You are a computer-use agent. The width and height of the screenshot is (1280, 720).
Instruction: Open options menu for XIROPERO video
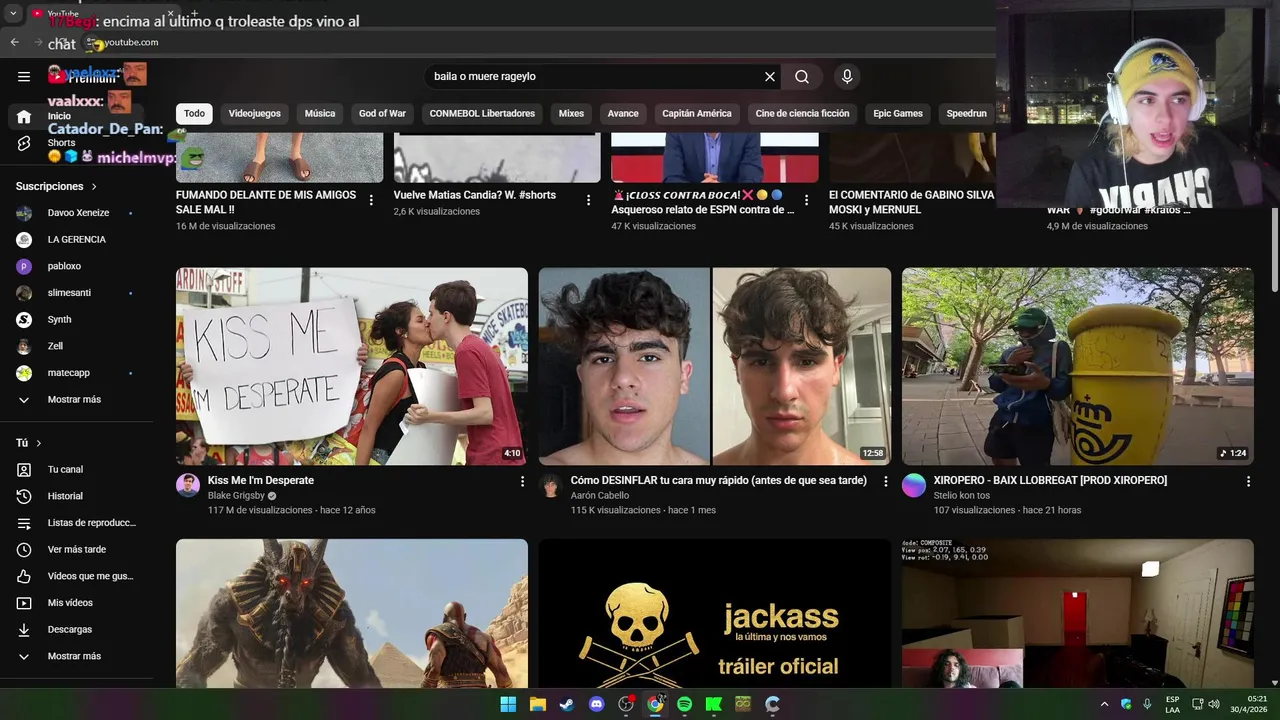(x=1248, y=481)
